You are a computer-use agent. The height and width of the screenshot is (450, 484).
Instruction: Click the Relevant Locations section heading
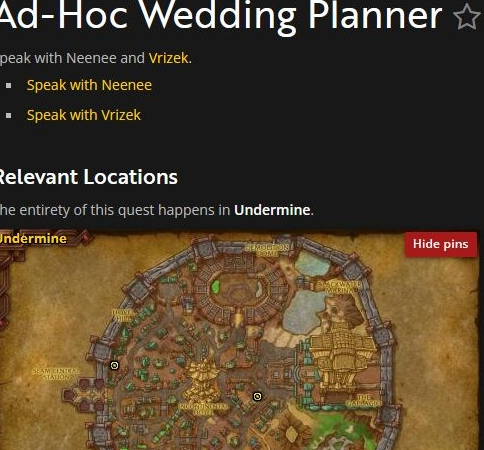[88, 177]
